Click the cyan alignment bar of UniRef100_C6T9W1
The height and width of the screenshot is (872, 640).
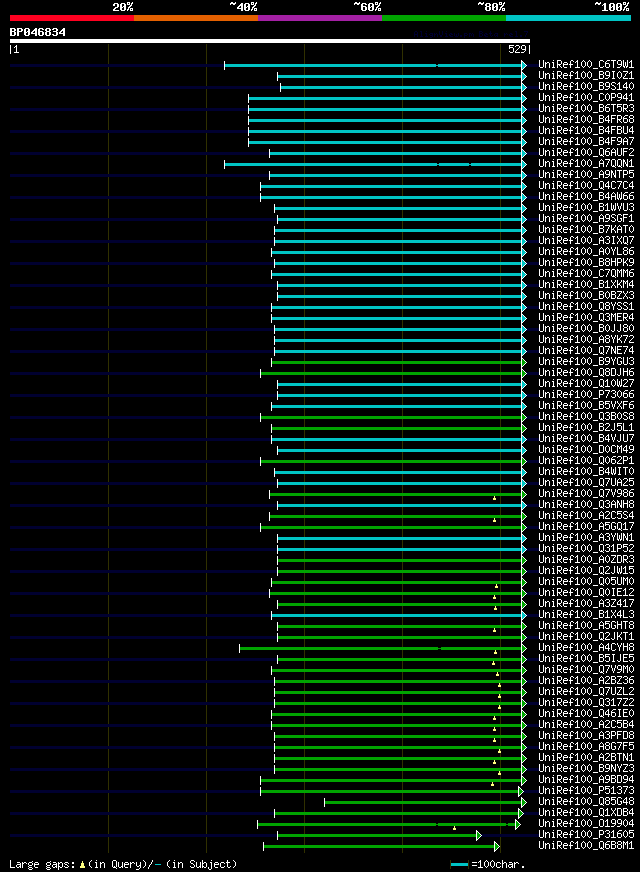coord(373,66)
